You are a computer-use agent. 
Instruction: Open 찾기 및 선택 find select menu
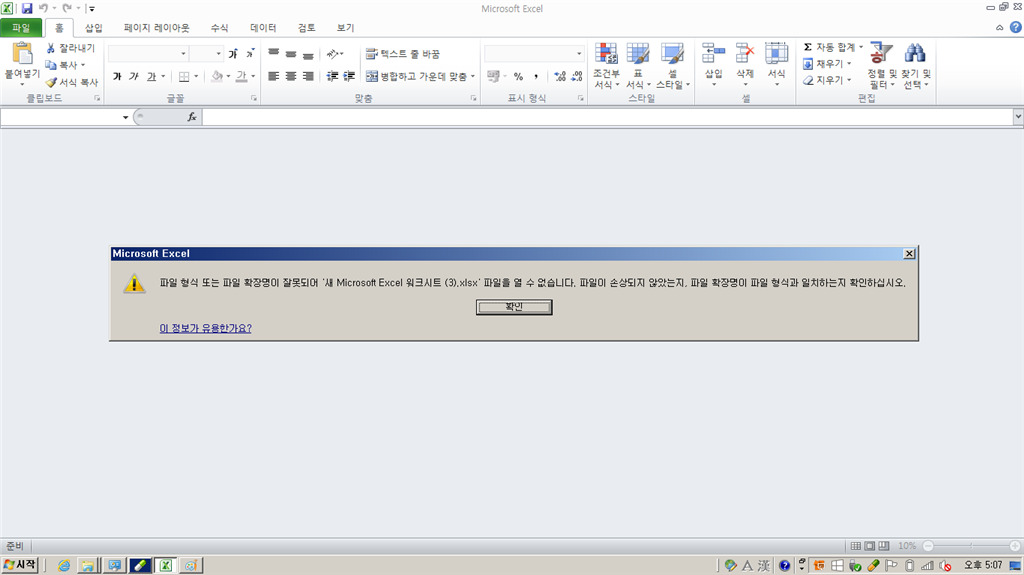coord(915,65)
